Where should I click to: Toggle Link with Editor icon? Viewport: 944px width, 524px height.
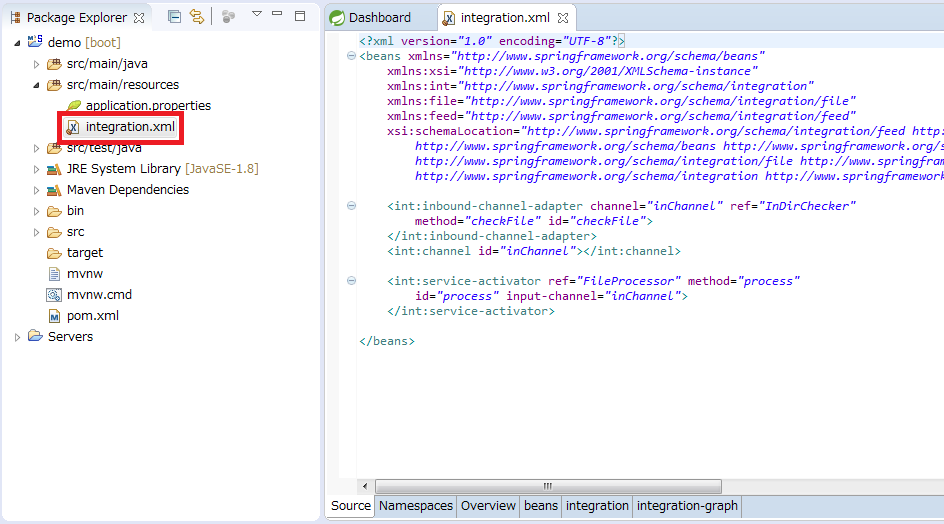click(x=197, y=17)
